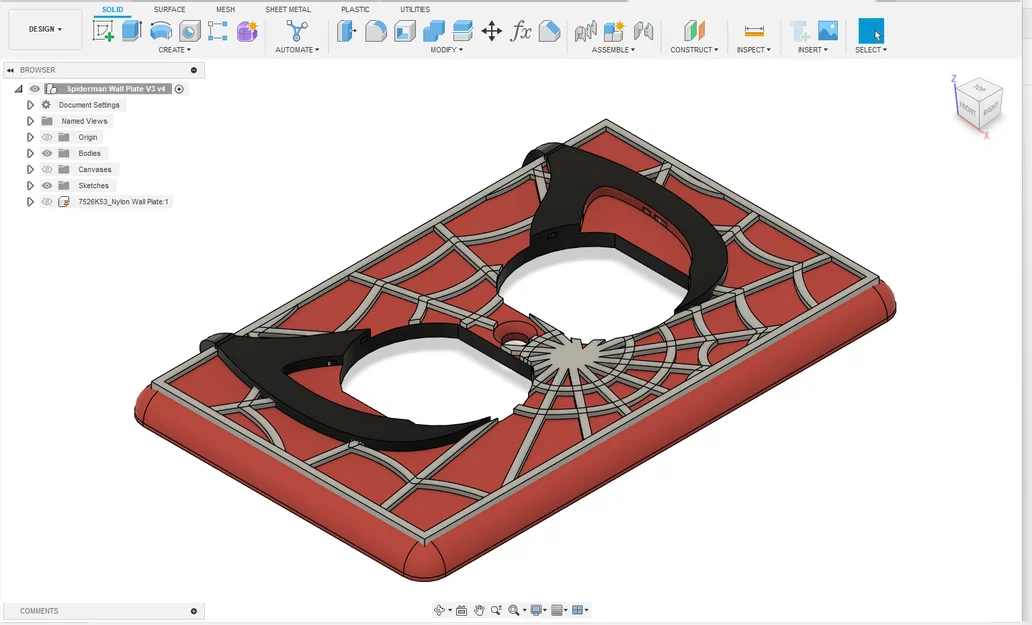Toggle visibility of Canvases folder
This screenshot has width=1032, height=625.
(47, 170)
